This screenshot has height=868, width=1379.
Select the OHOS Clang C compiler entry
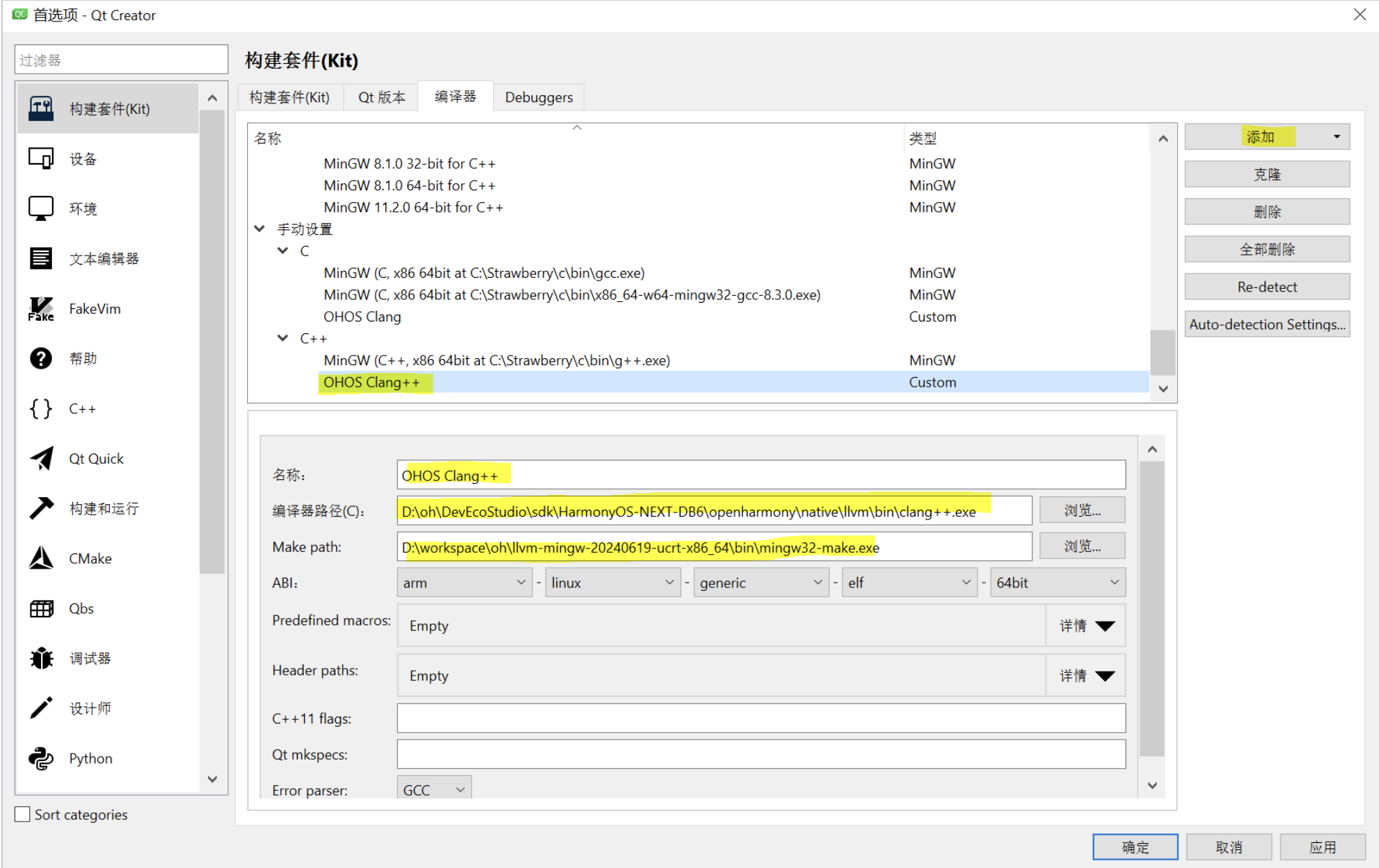coord(362,317)
